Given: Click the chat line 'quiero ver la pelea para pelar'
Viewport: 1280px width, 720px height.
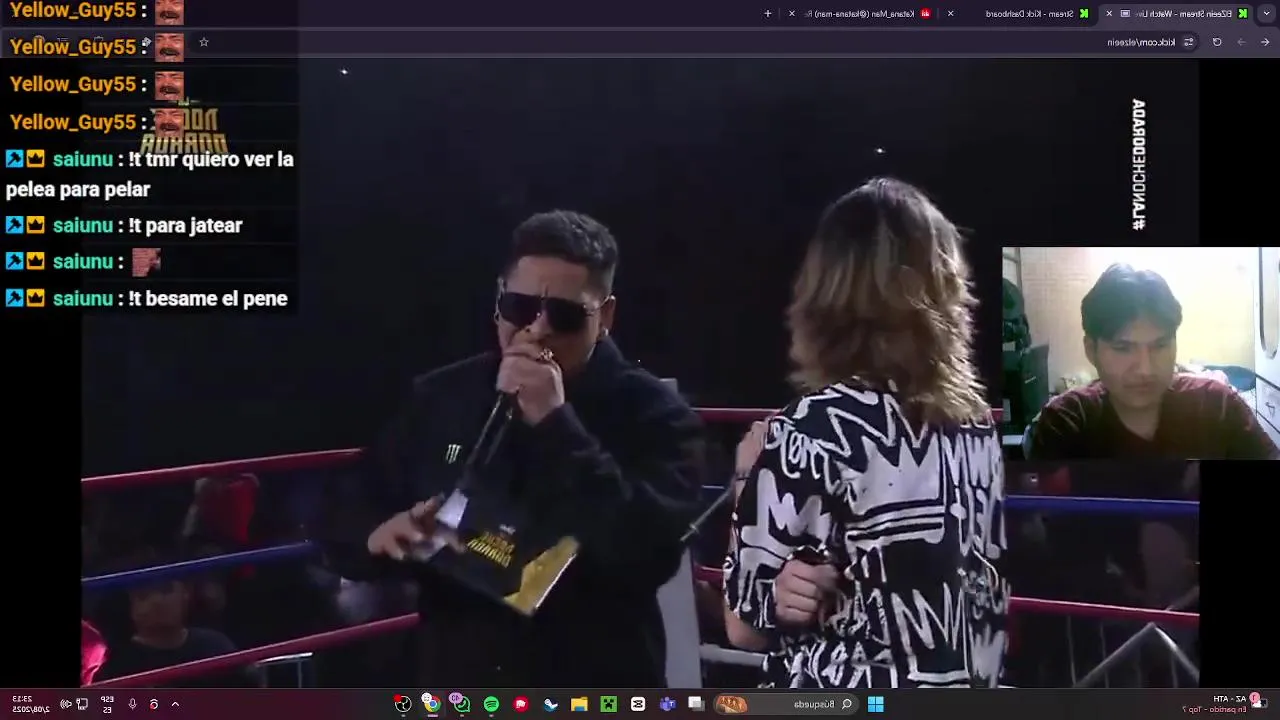Looking at the screenshot, I should tap(150, 173).
